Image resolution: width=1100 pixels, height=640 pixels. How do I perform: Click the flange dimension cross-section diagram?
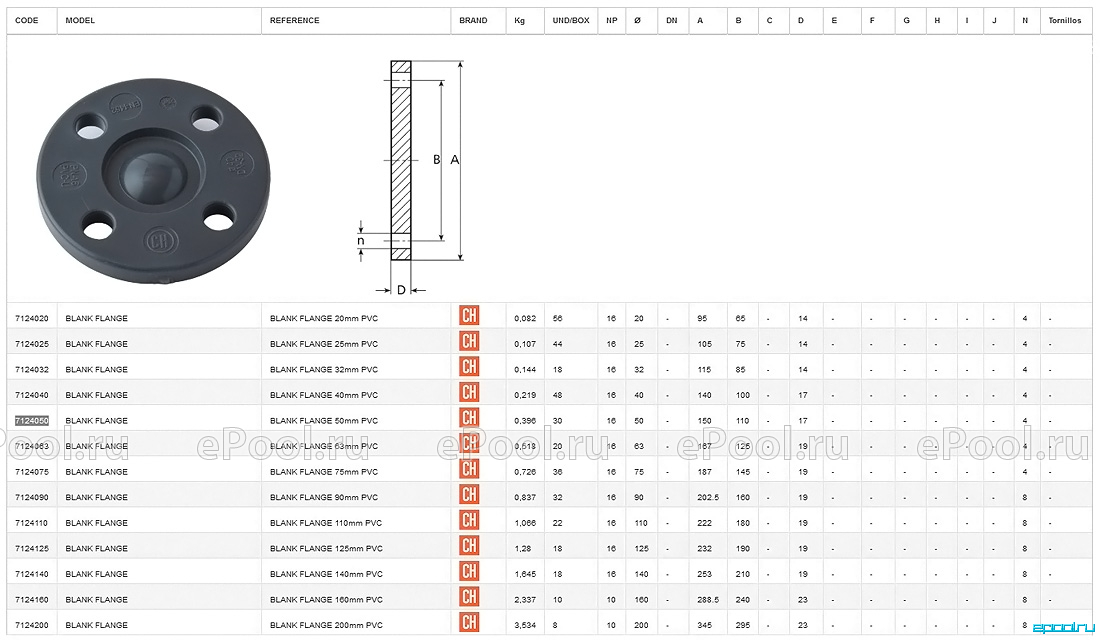410,177
